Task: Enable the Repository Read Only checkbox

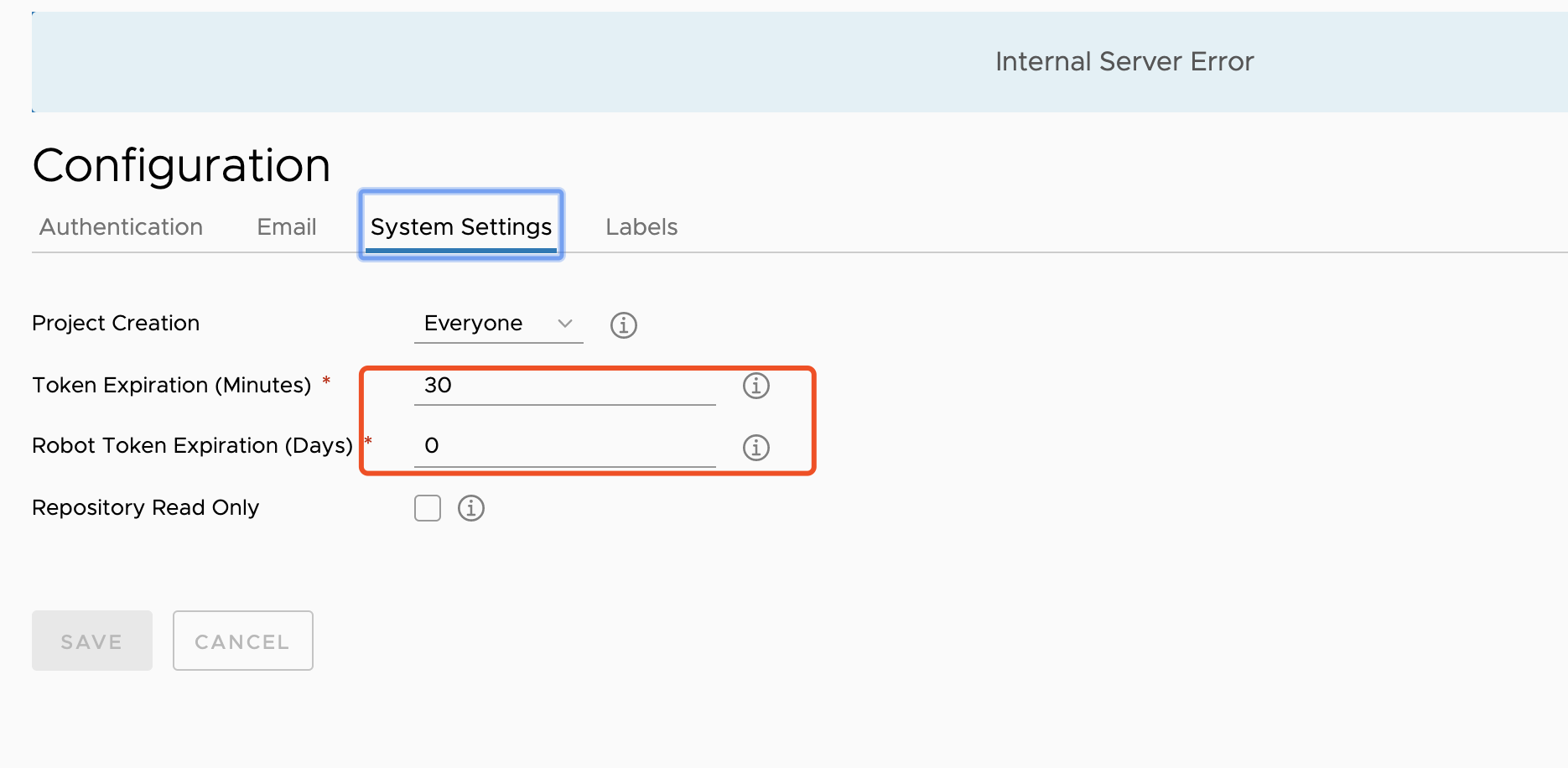Action: (428, 508)
